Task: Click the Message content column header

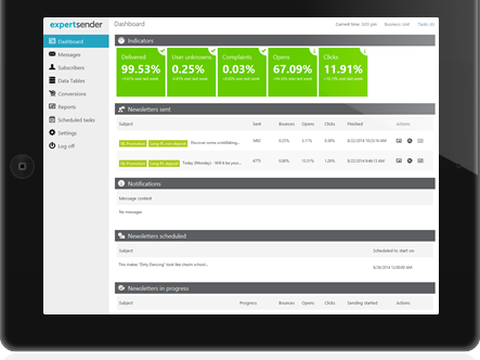Action: click(135, 198)
